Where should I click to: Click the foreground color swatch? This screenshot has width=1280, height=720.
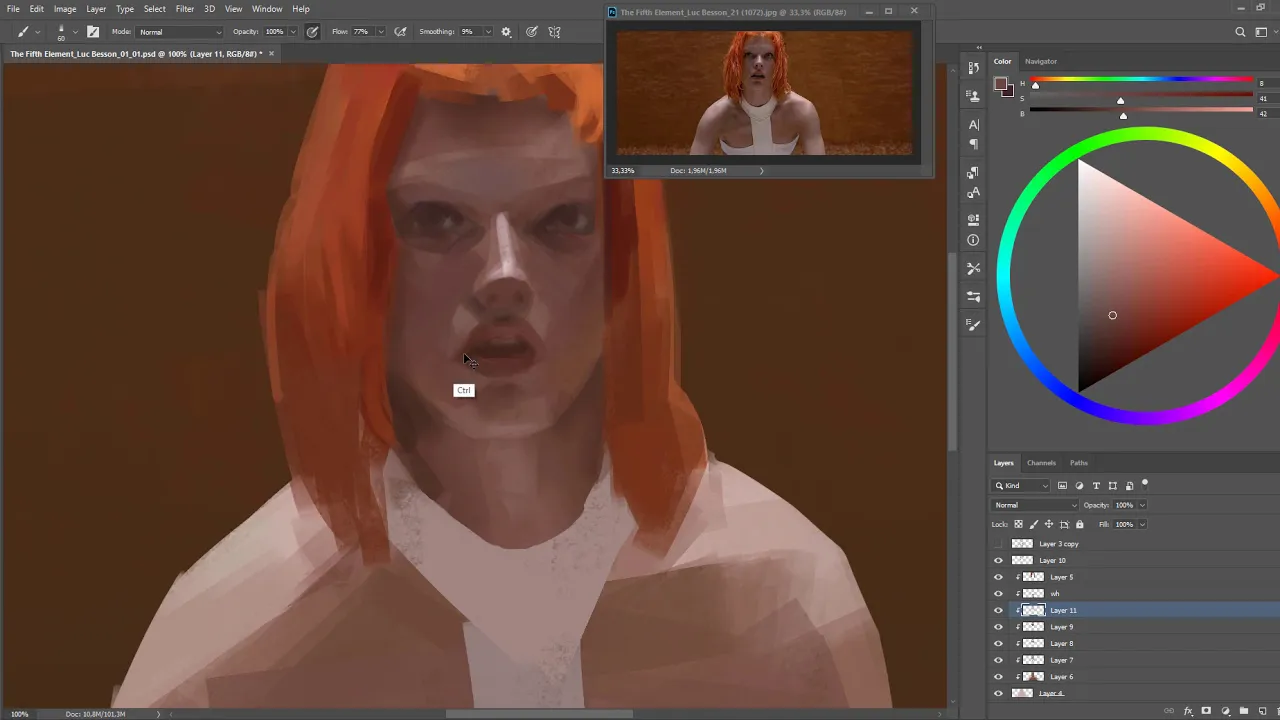pyautogui.click(x=1000, y=84)
